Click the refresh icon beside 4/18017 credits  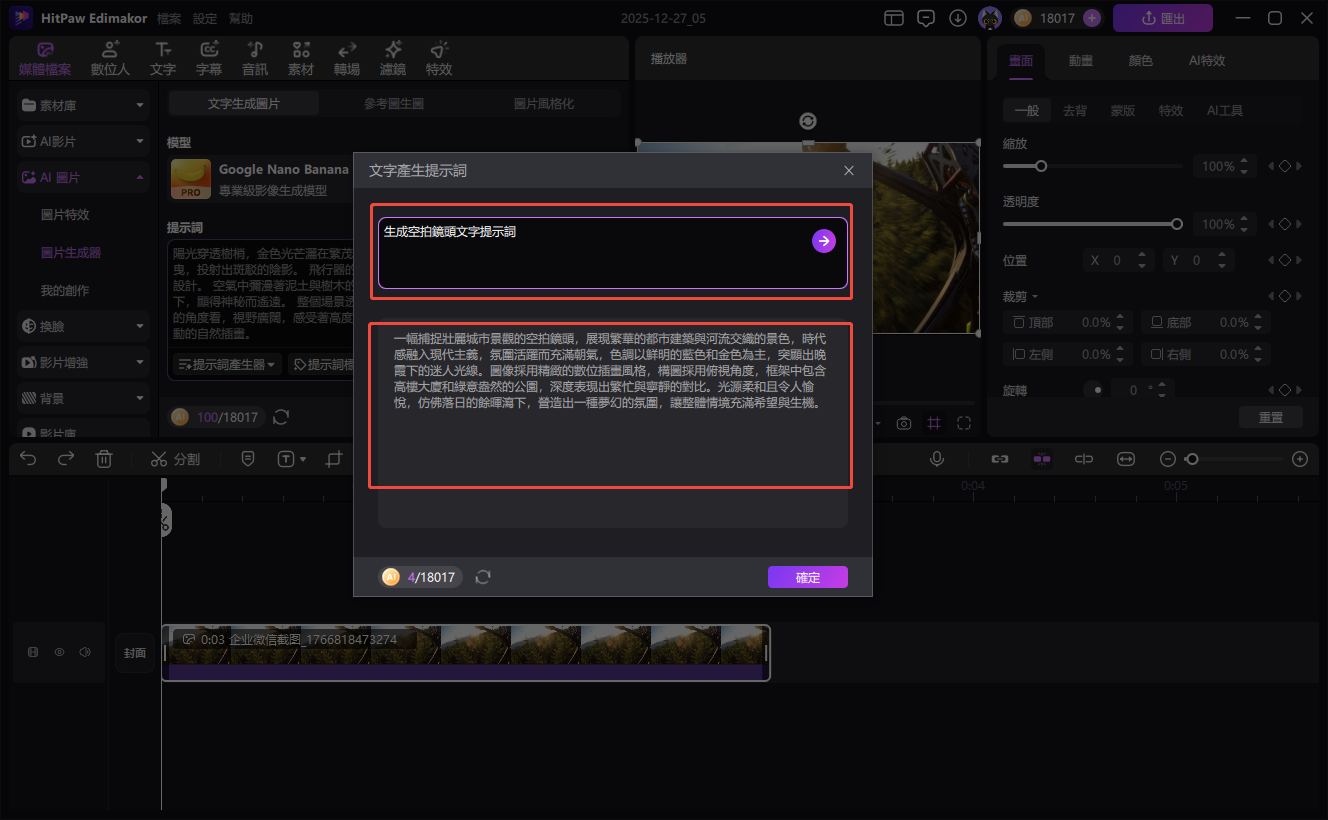483,577
